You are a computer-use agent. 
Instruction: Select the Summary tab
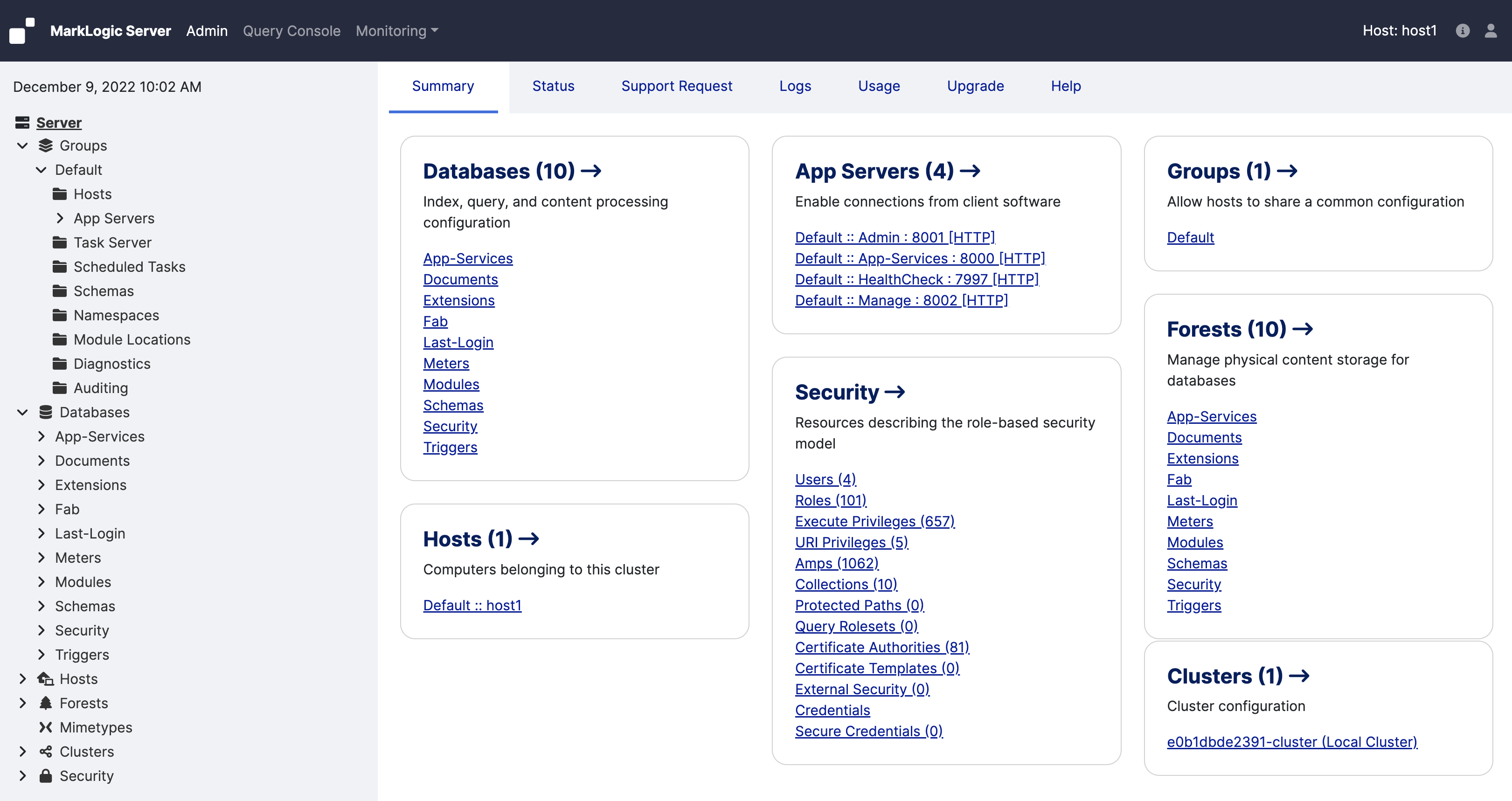pos(443,86)
